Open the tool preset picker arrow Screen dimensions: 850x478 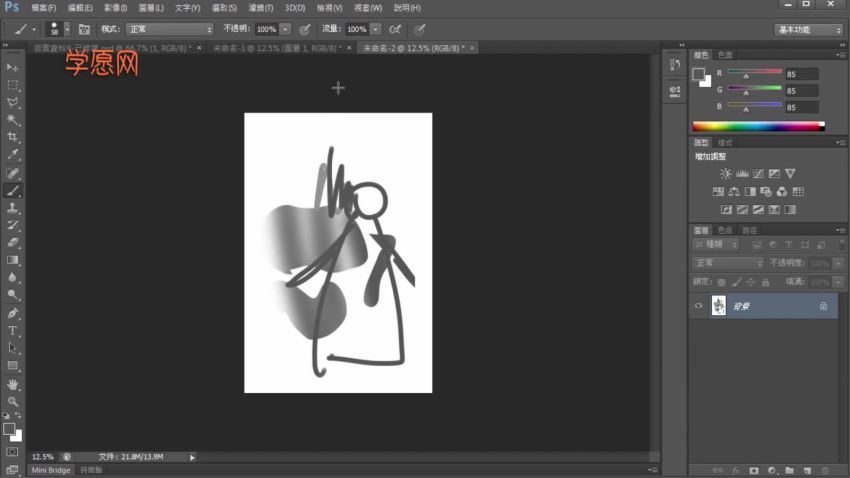[x=34, y=29]
